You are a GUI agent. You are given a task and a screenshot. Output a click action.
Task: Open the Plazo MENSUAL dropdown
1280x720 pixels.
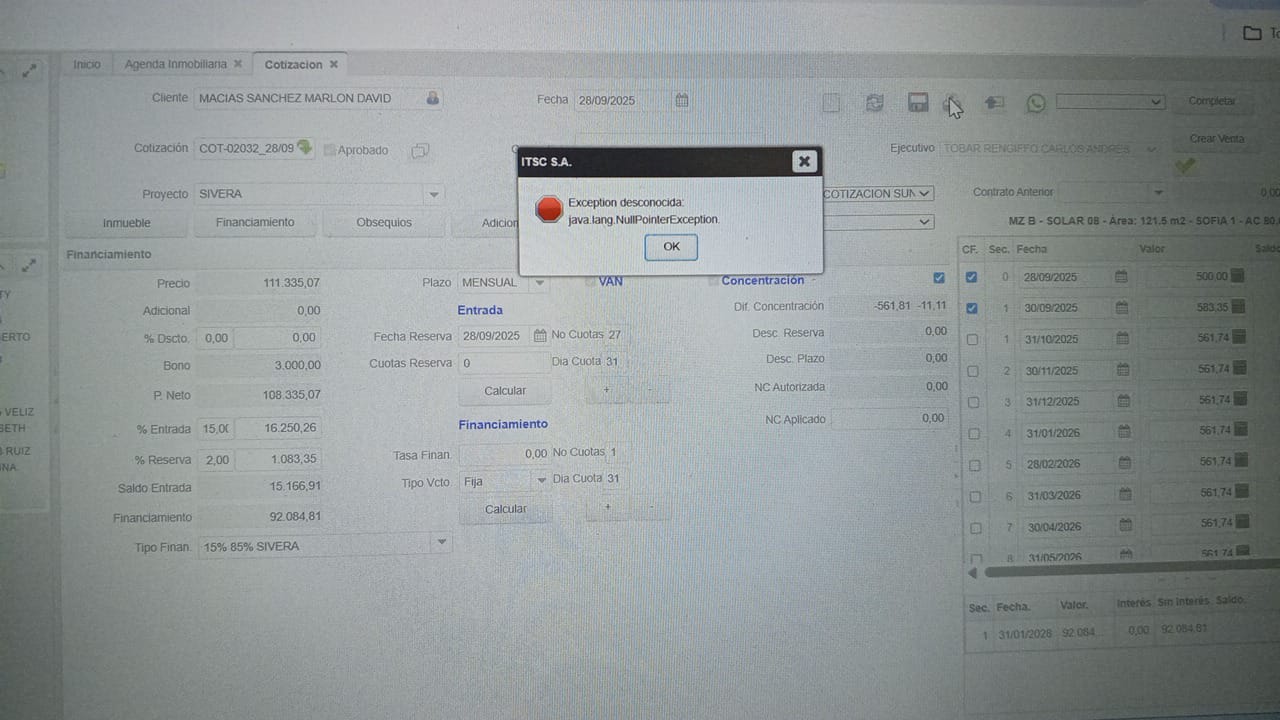pos(539,283)
